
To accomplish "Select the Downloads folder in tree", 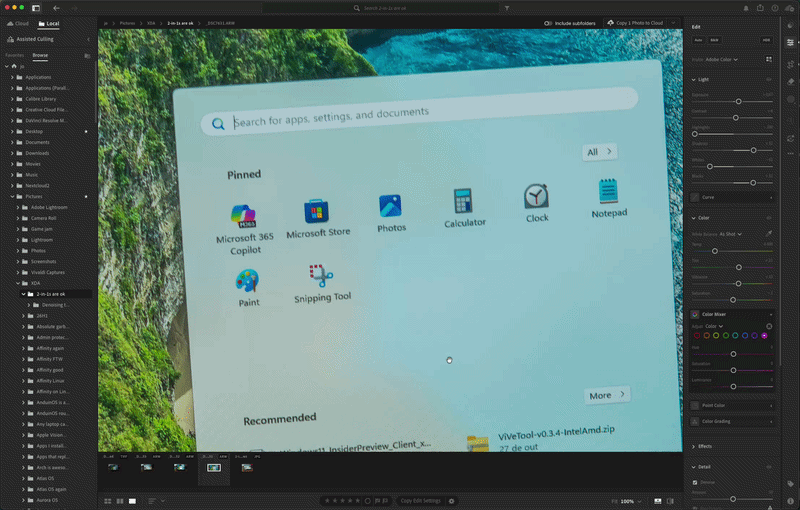I will (37, 153).
